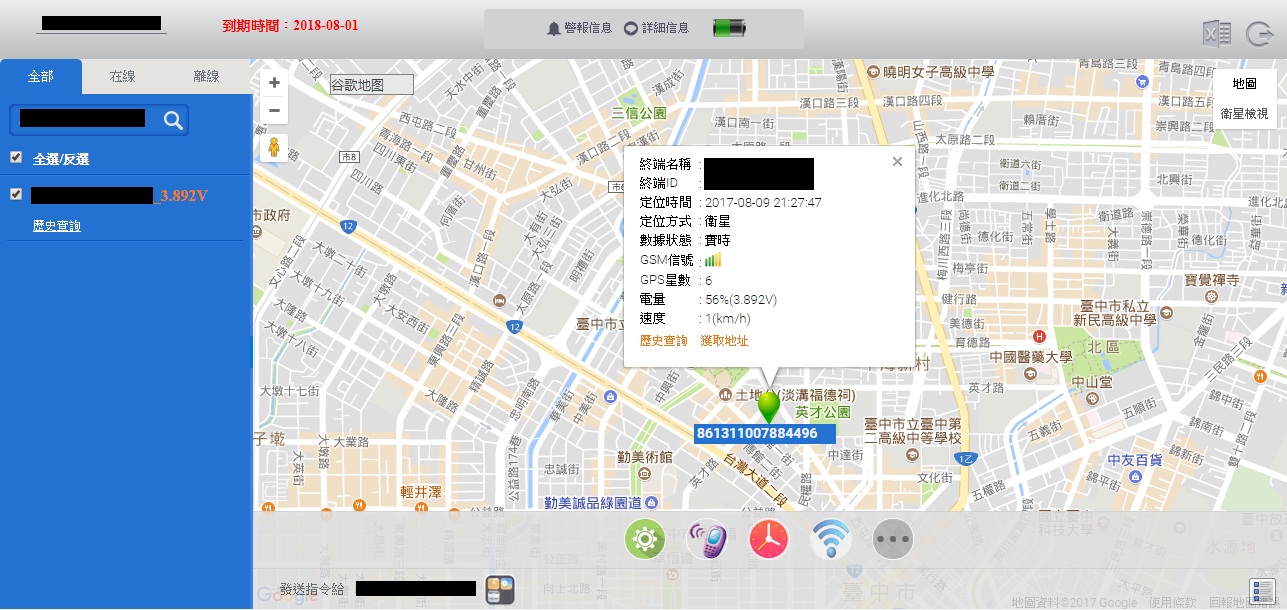The height and width of the screenshot is (610, 1287).
Task: Switch to the 離線 tab
Action: pyautogui.click(x=206, y=77)
